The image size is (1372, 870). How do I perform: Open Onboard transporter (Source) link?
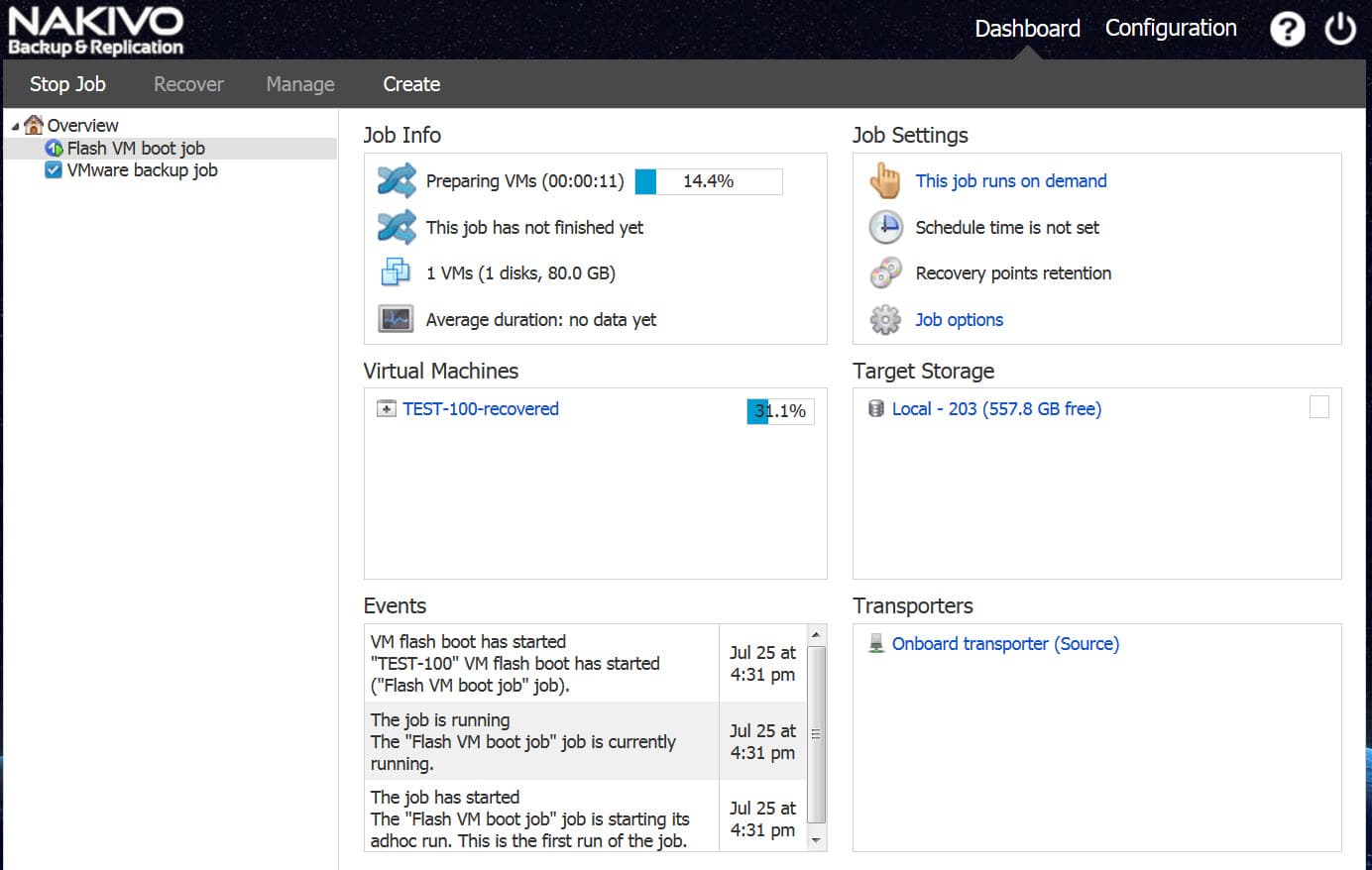[1005, 643]
